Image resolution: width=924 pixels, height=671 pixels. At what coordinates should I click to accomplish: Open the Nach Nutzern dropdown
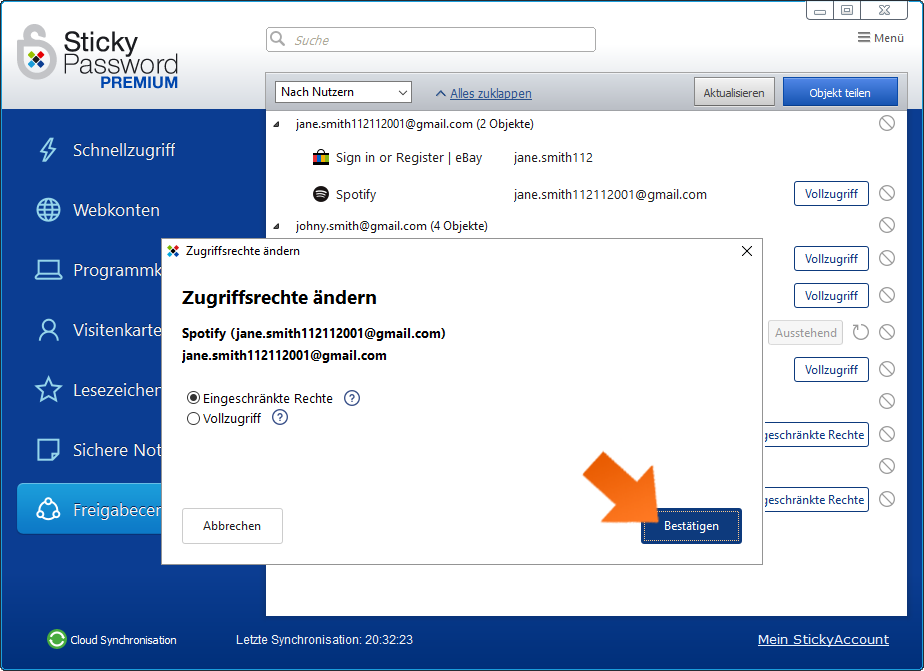(x=343, y=92)
